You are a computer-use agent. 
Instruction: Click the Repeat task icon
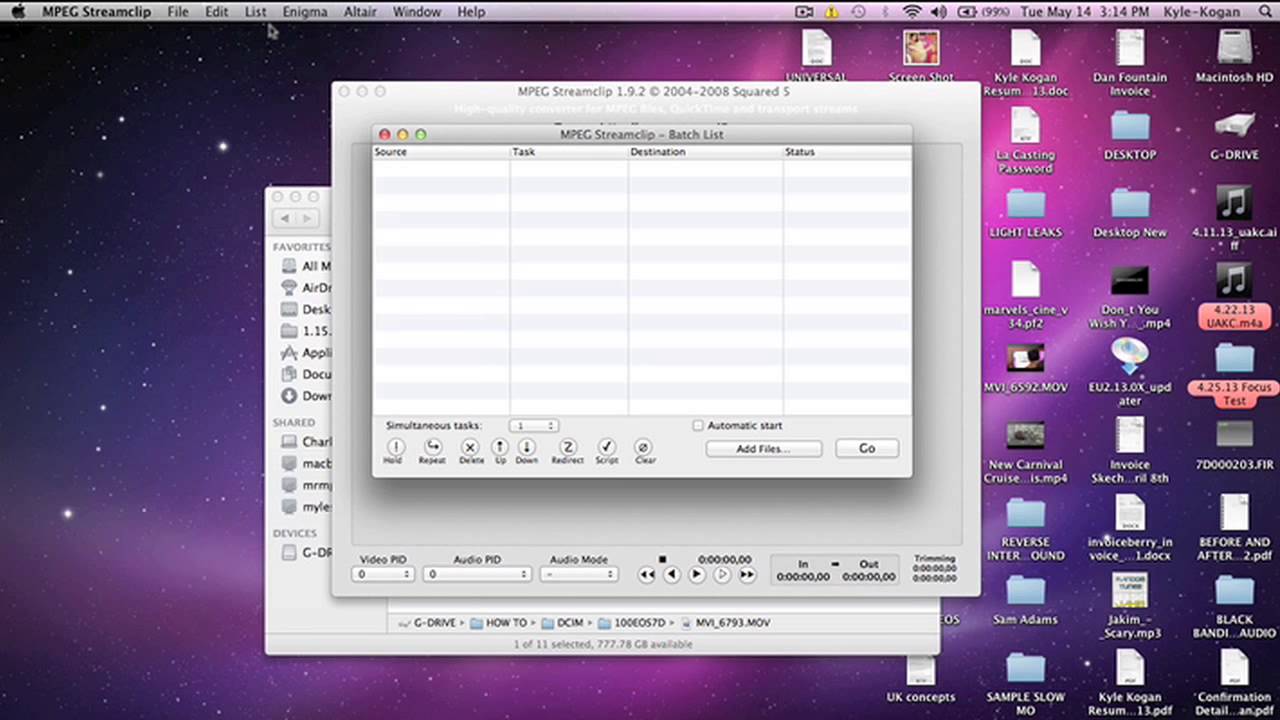coord(432,448)
